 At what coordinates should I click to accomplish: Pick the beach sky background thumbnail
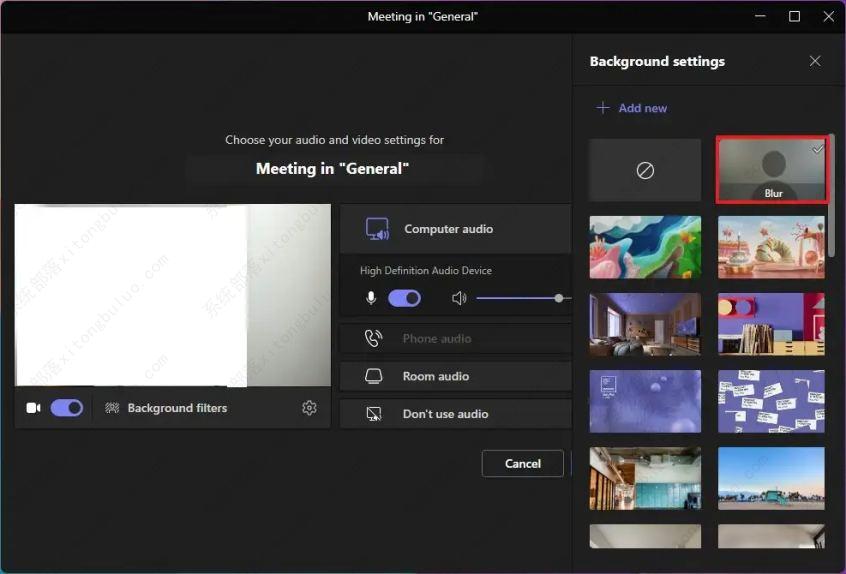(x=771, y=479)
